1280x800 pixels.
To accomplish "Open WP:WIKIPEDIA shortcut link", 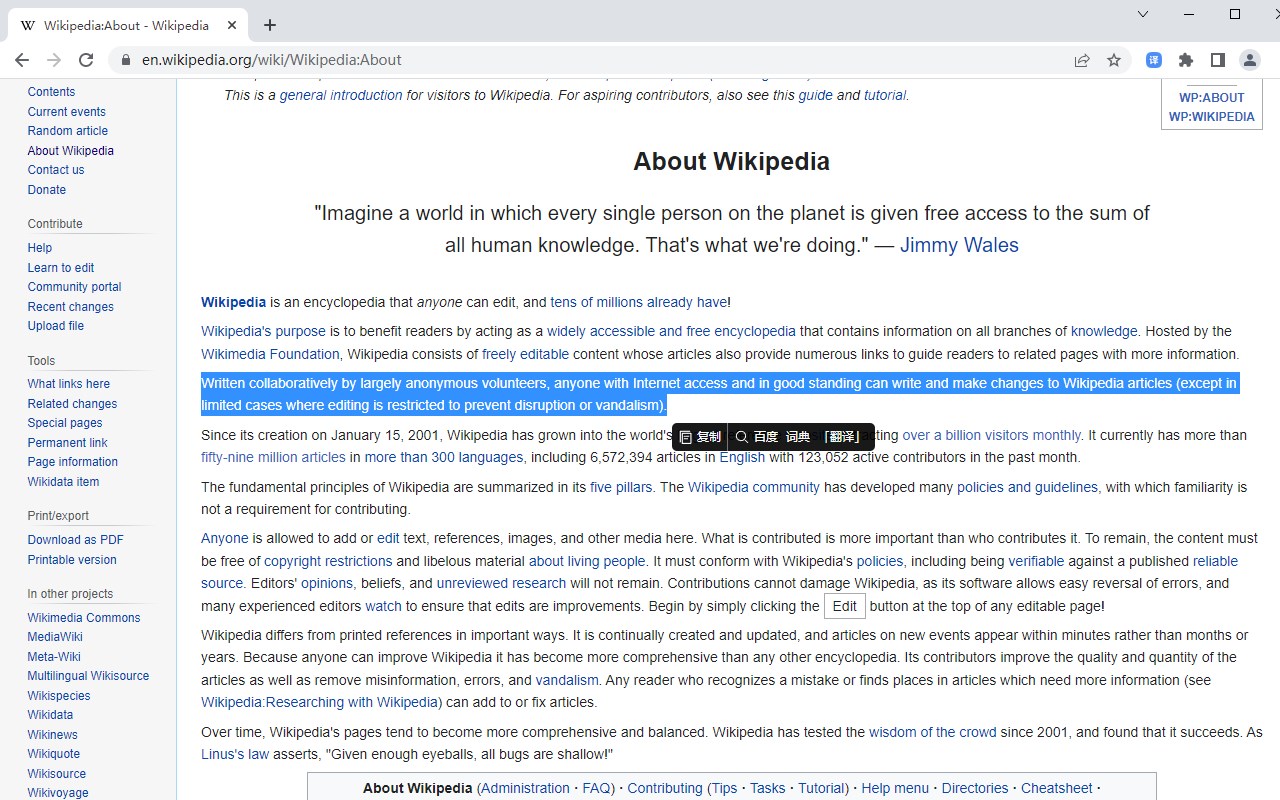I will pyautogui.click(x=1212, y=117).
